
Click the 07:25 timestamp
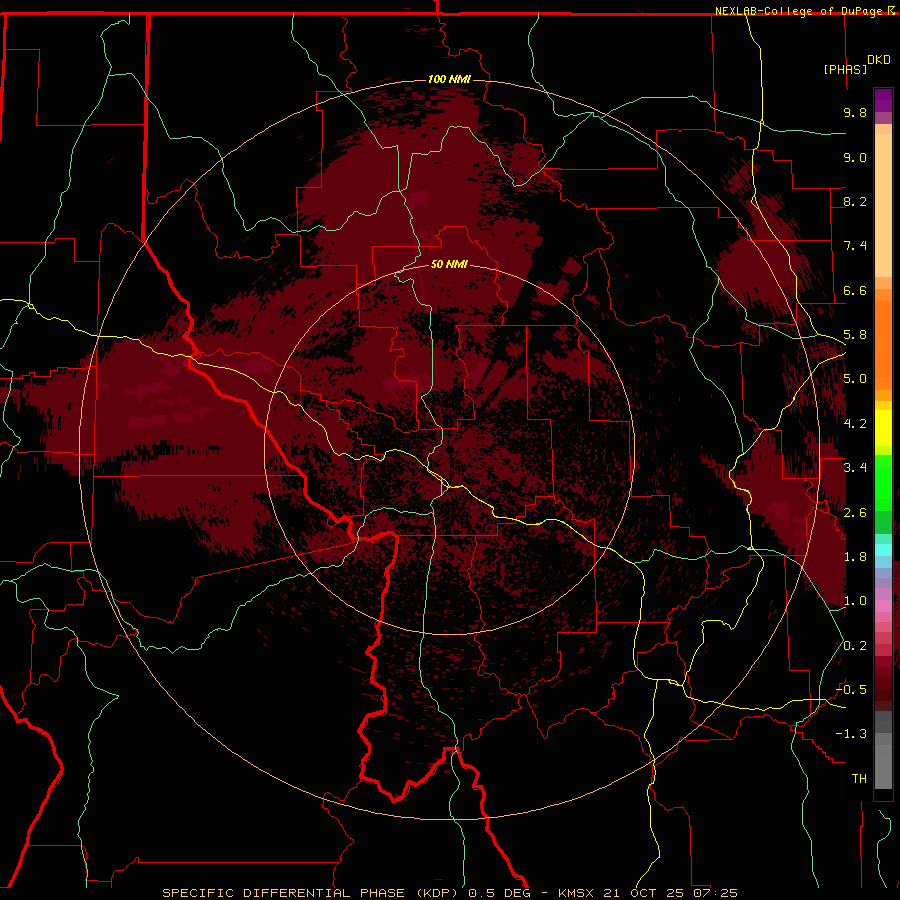click(715, 893)
